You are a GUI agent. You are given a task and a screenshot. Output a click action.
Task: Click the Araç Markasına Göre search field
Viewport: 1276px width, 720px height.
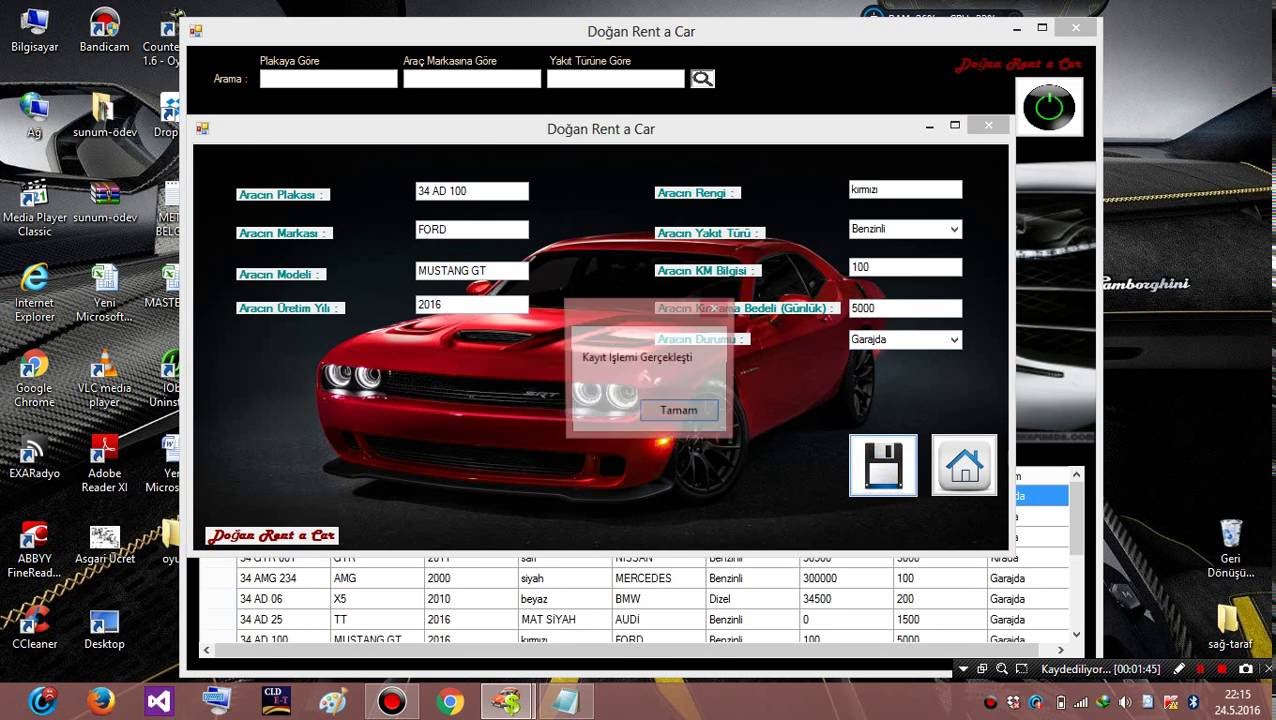(x=472, y=78)
